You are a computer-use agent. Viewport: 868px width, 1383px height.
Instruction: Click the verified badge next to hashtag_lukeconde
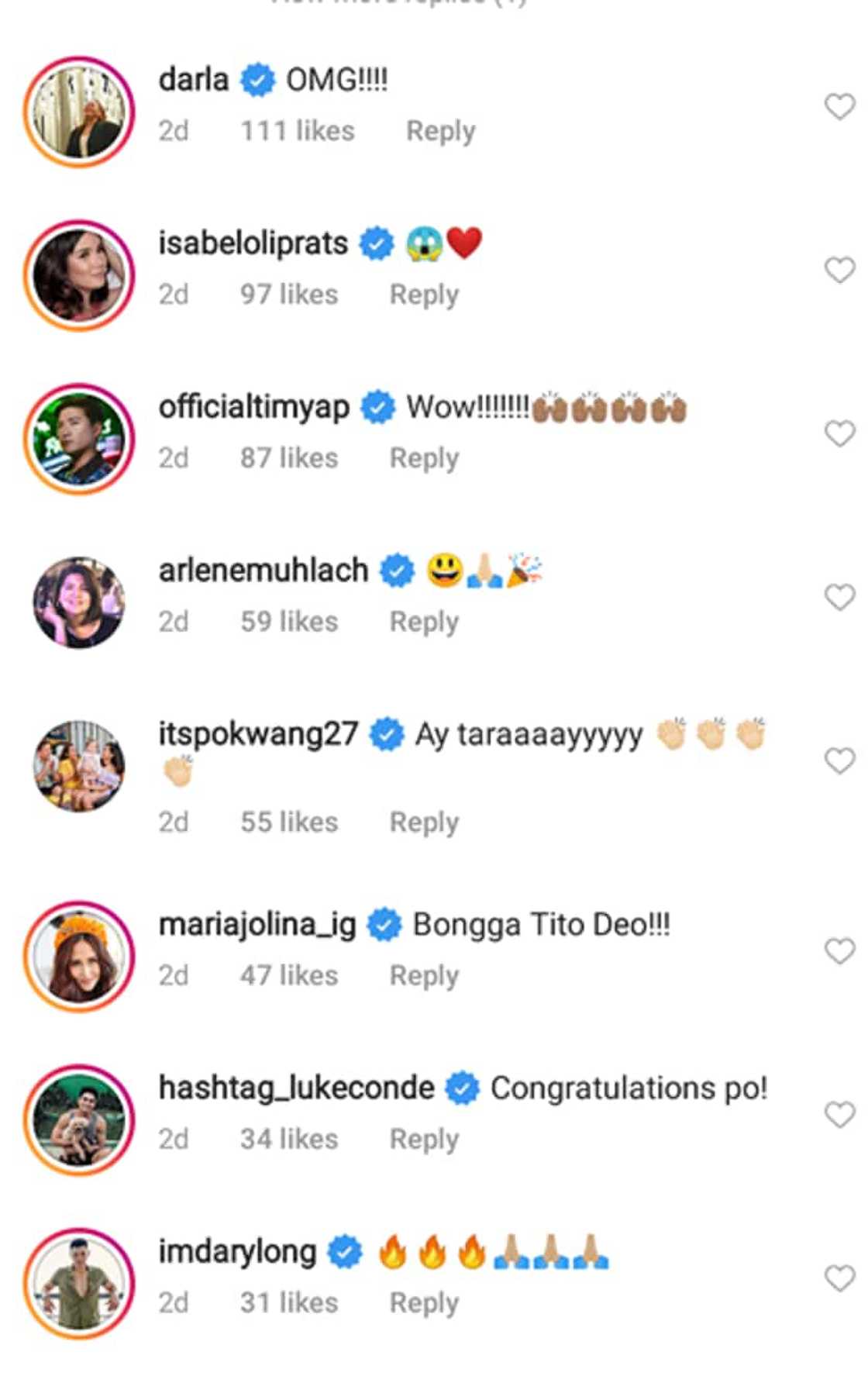(x=463, y=1086)
